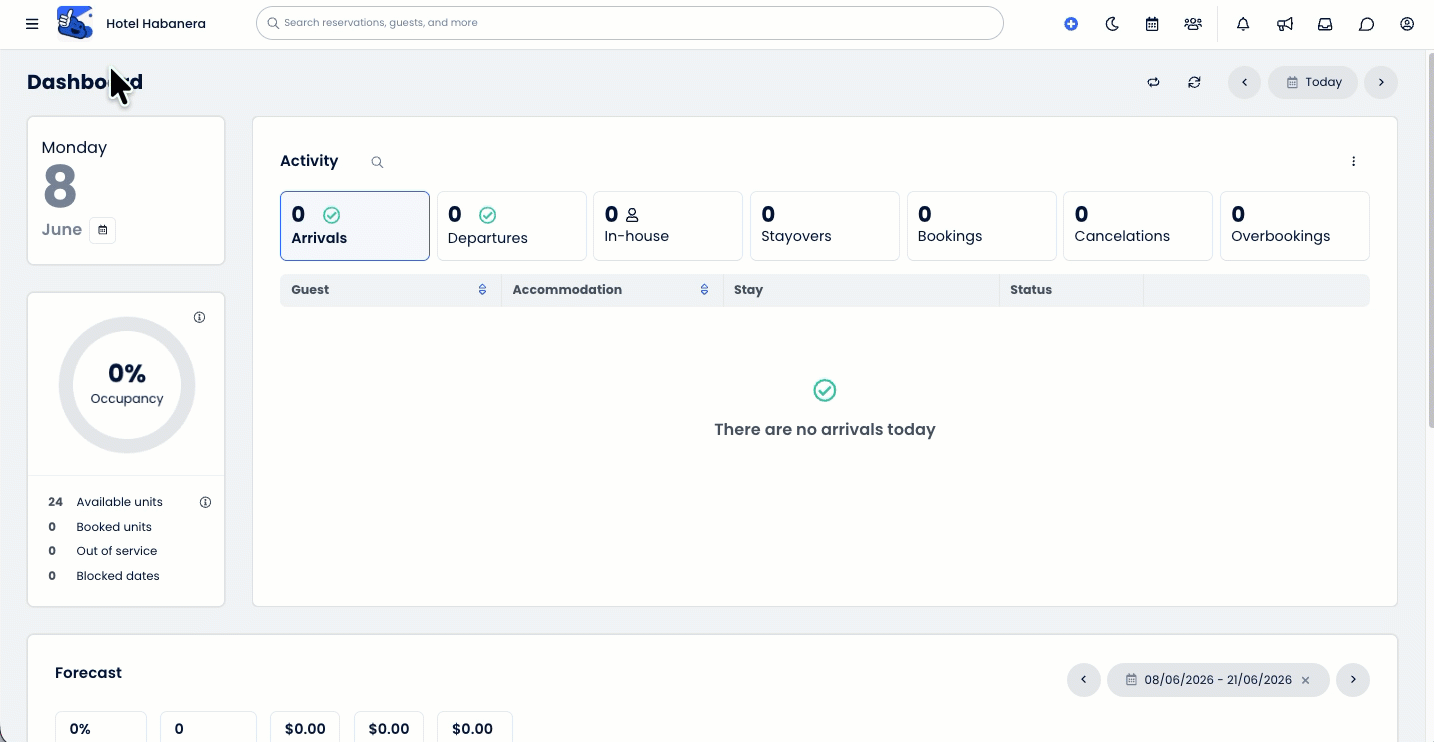Go to previous day in dashboard

coord(1244,82)
